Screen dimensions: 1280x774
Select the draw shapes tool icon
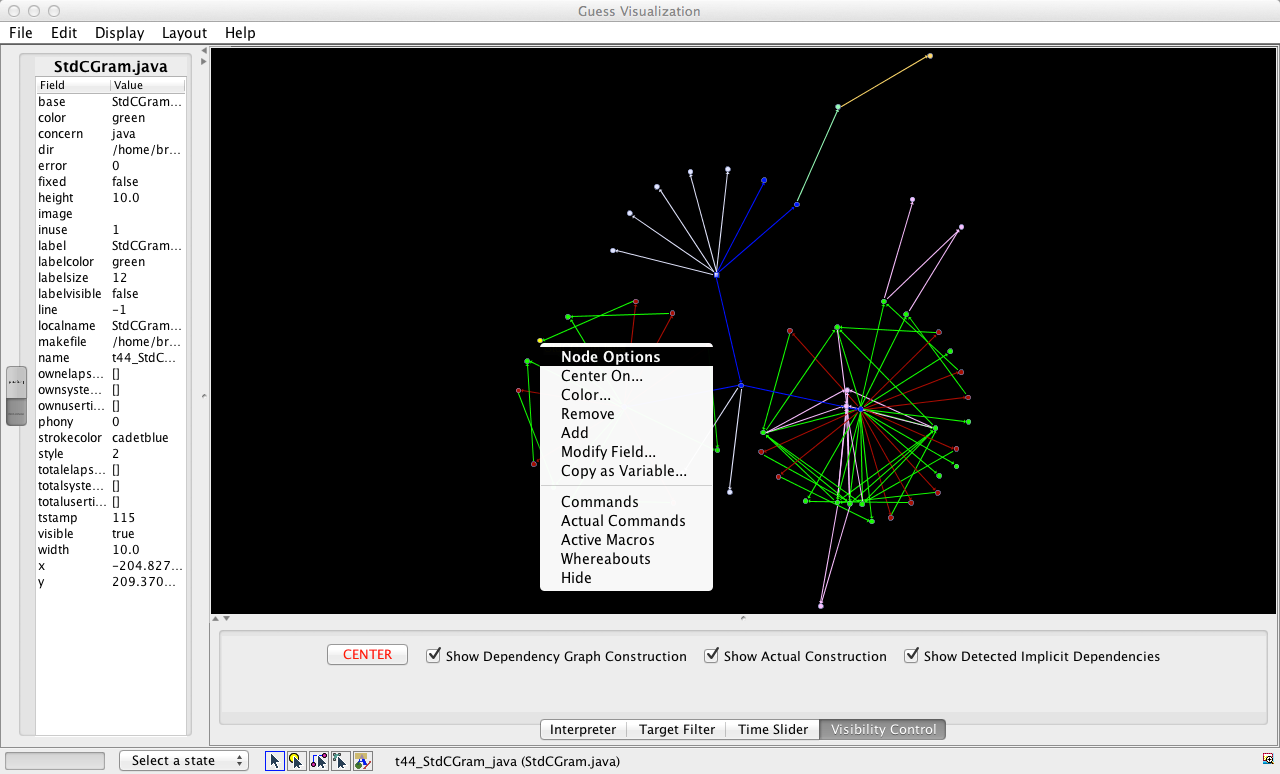coord(362,761)
